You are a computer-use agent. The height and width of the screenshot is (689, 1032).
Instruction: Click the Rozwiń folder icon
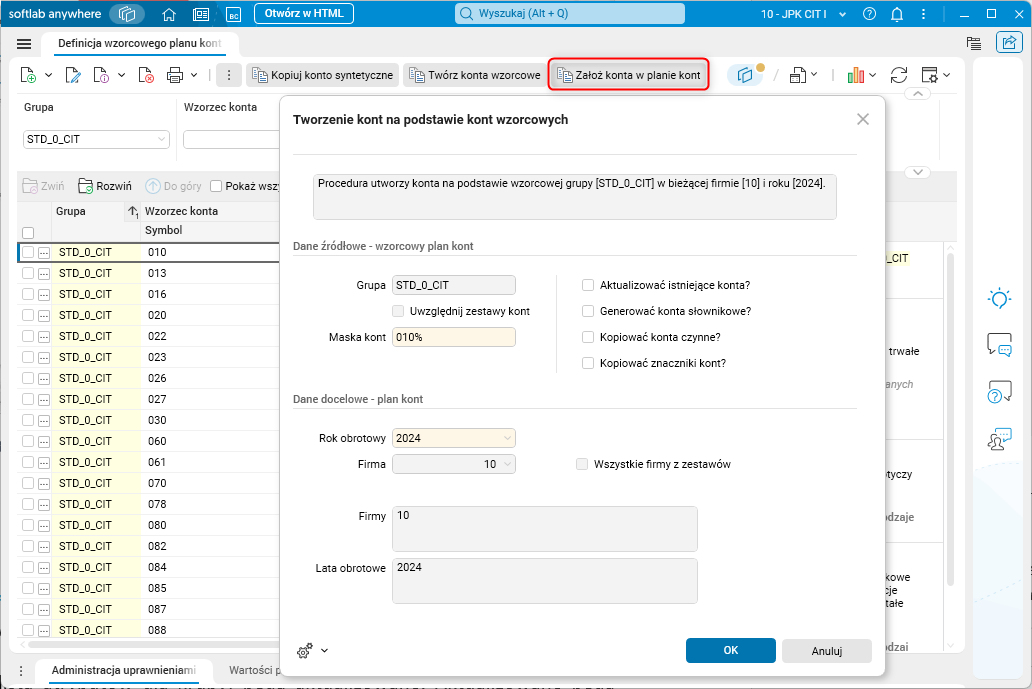point(86,186)
